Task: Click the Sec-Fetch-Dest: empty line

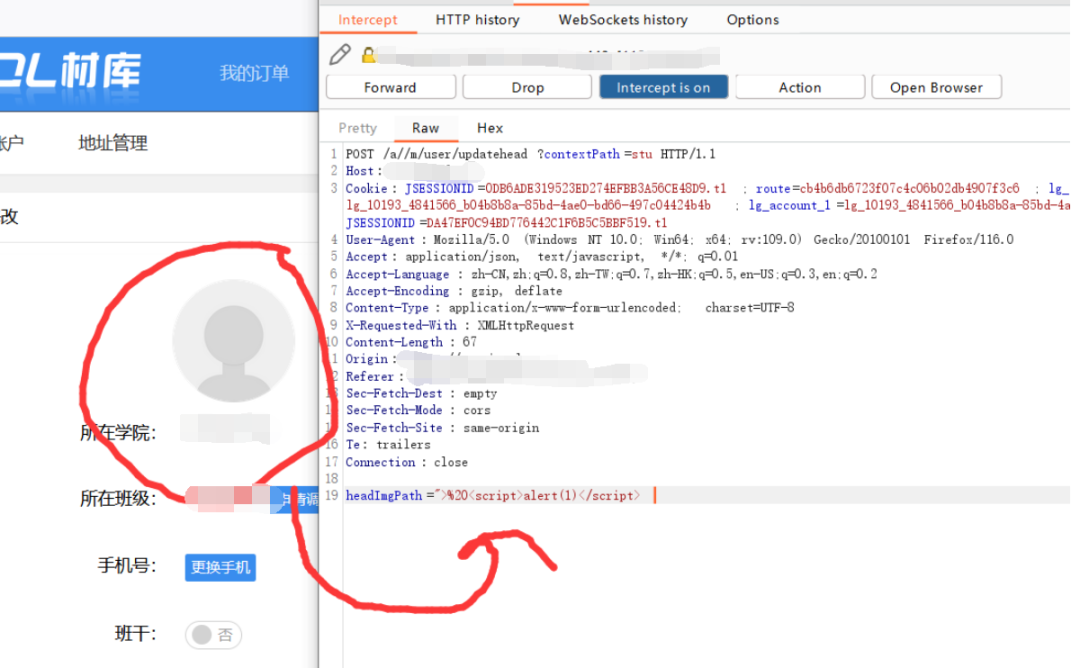Action: [x=421, y=393]
